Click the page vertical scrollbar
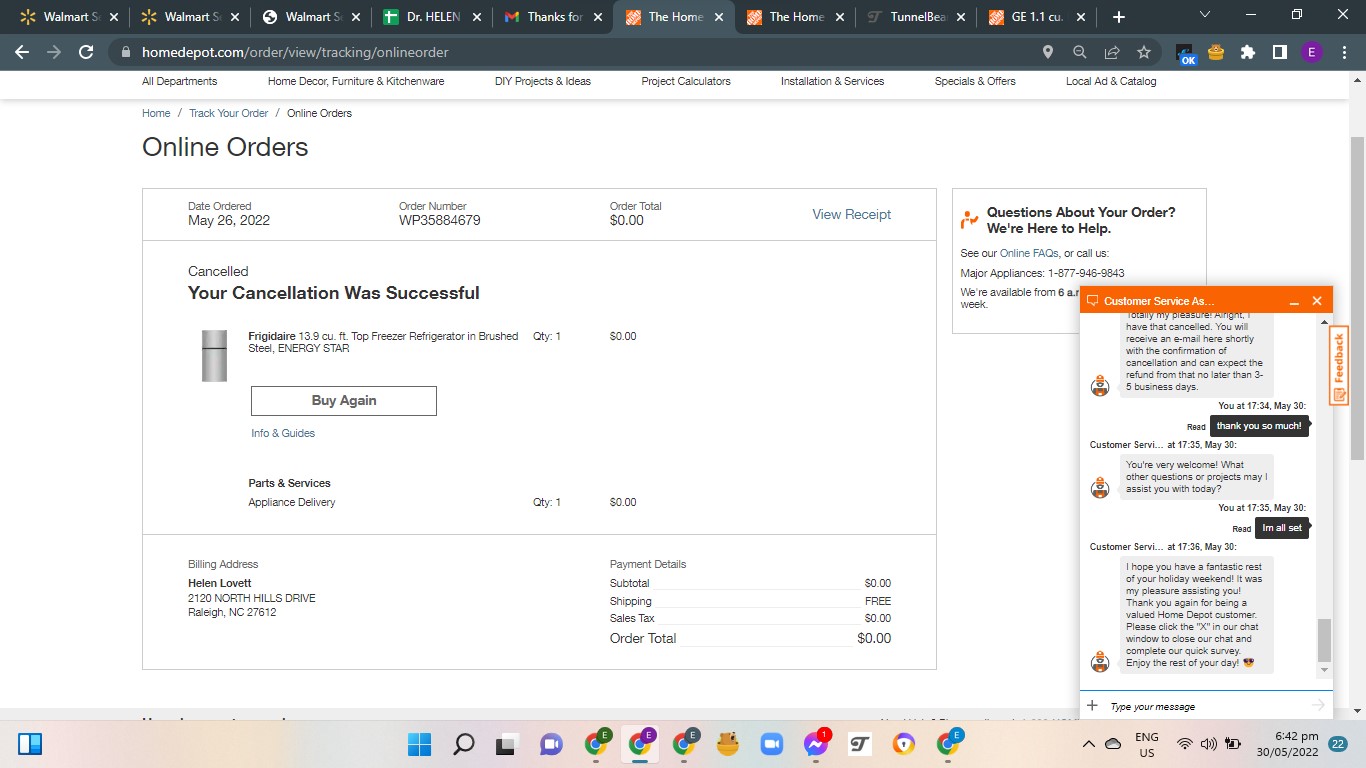 [x=1357, y=300]
